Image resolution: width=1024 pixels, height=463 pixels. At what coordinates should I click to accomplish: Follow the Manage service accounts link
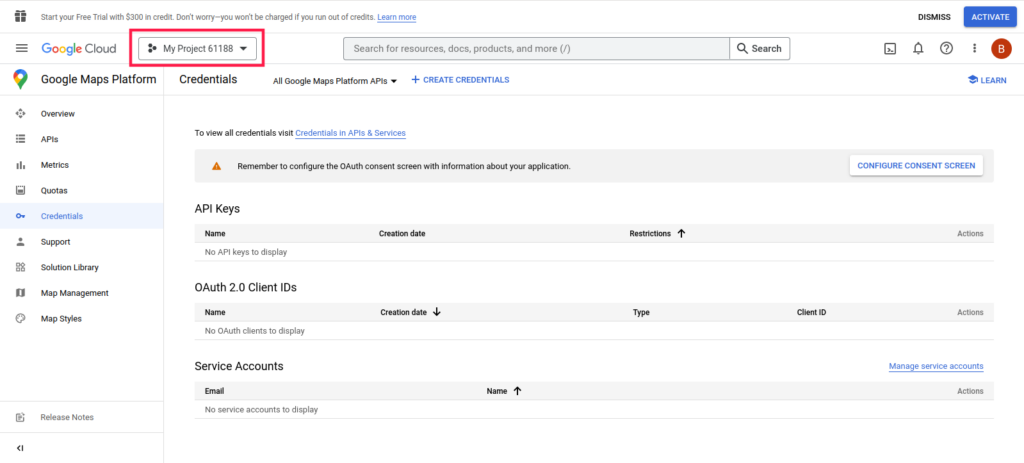pyautogui.click(x=935, y=366)
